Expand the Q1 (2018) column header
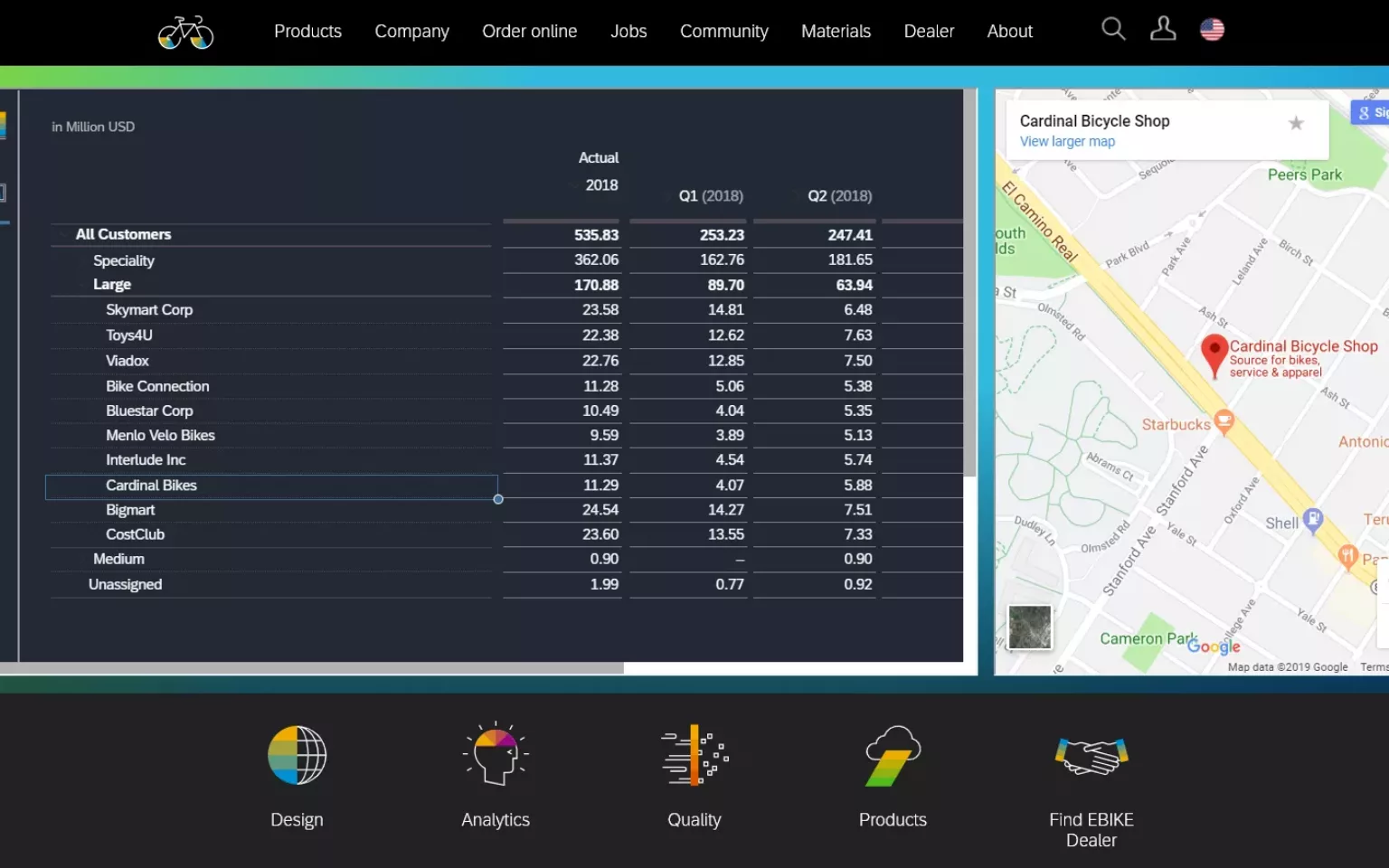 pos(669,196)
